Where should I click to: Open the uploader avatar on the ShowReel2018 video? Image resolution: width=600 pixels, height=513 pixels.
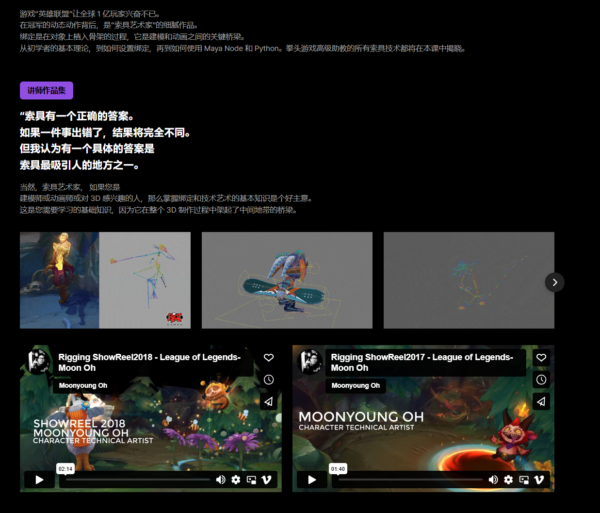click(38, 362)
